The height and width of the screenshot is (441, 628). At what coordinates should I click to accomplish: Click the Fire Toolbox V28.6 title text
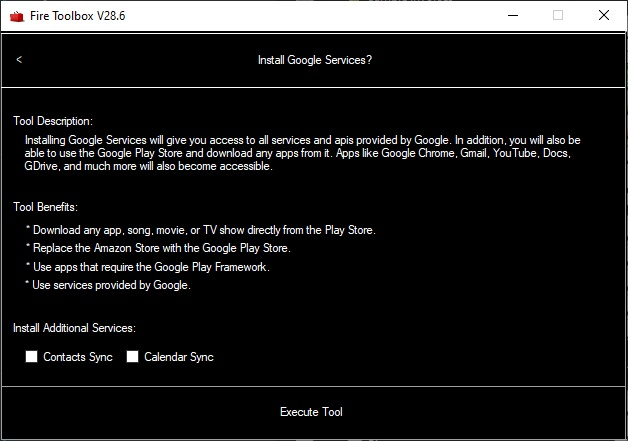coord(78,16)
